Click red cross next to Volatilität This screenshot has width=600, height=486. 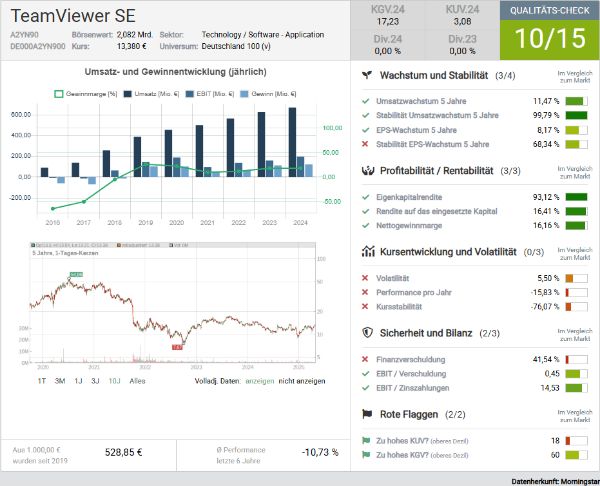click(x=365, y=278)
